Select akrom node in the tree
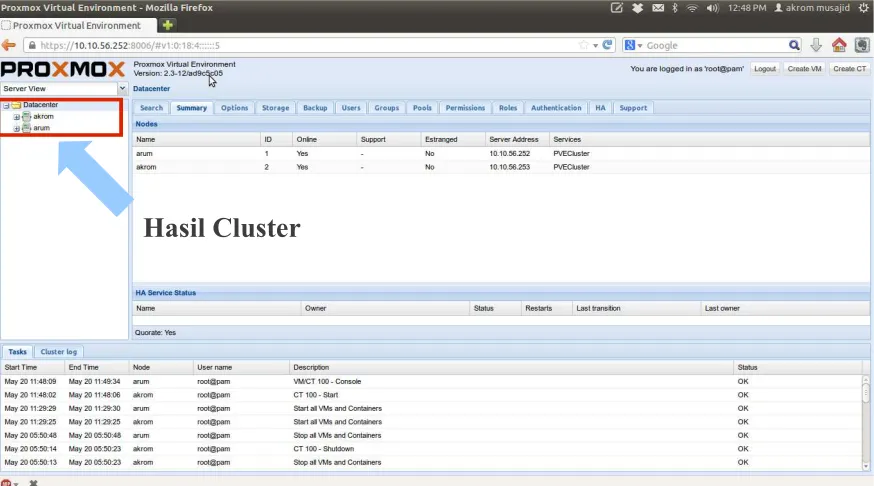 pos(43,116)
